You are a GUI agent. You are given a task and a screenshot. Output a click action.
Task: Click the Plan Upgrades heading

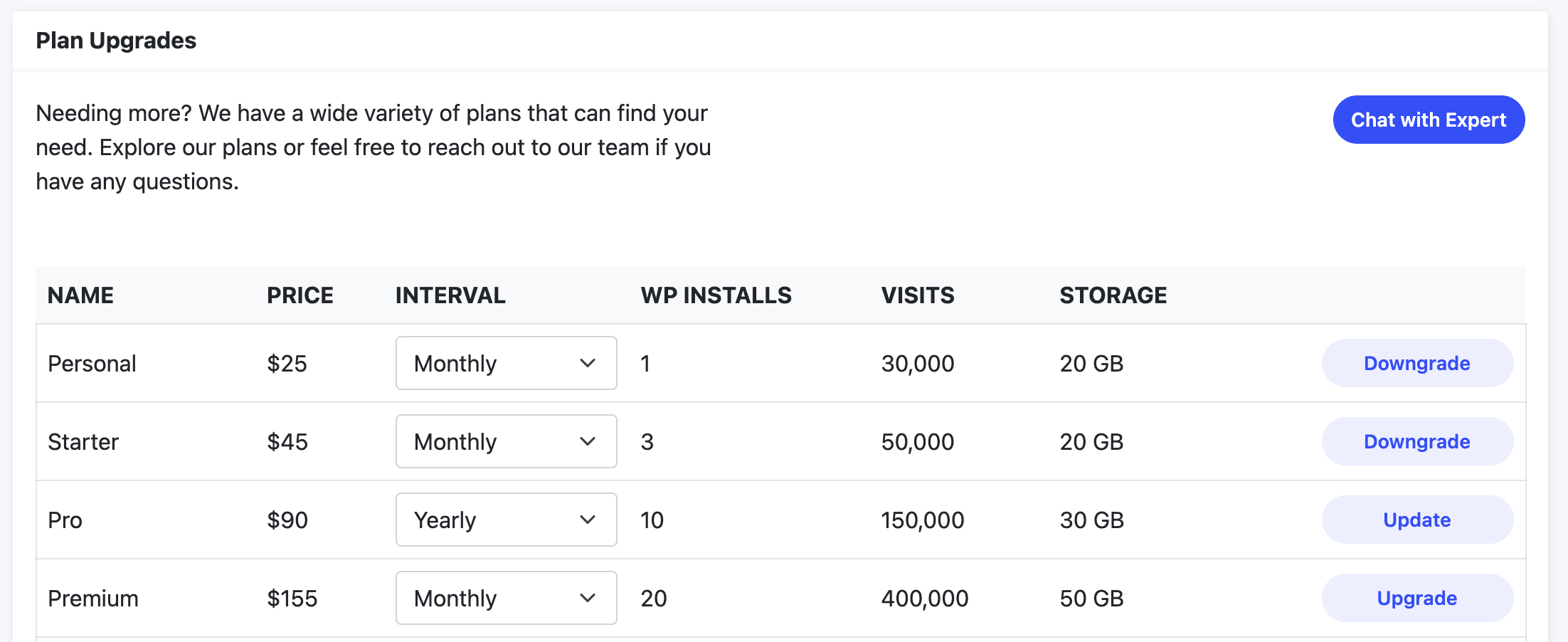coord(116,41)
